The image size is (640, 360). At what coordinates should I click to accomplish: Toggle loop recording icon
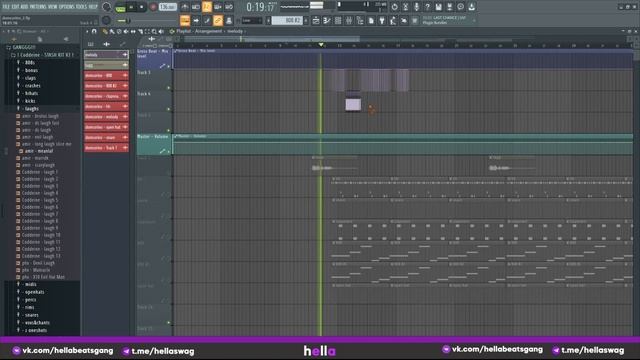(229, 7)
